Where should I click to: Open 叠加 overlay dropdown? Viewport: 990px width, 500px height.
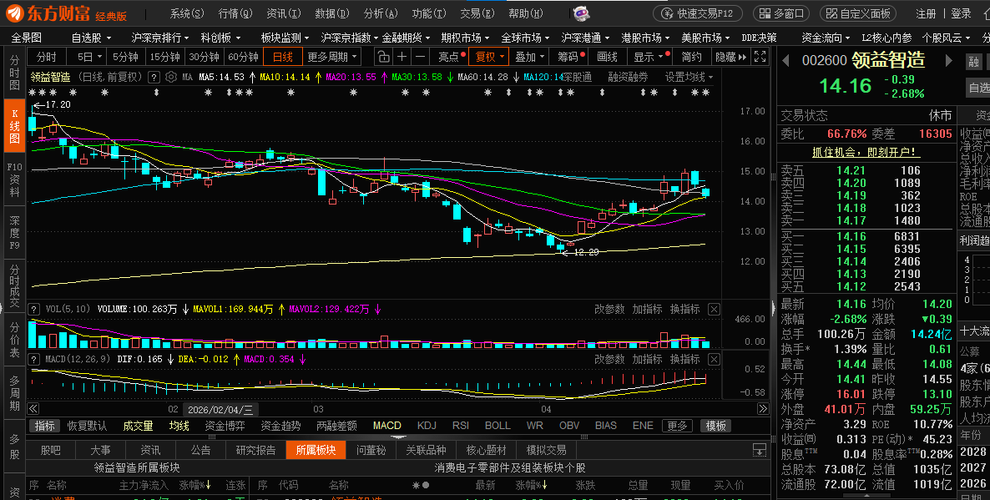click(x=530, y=57)
